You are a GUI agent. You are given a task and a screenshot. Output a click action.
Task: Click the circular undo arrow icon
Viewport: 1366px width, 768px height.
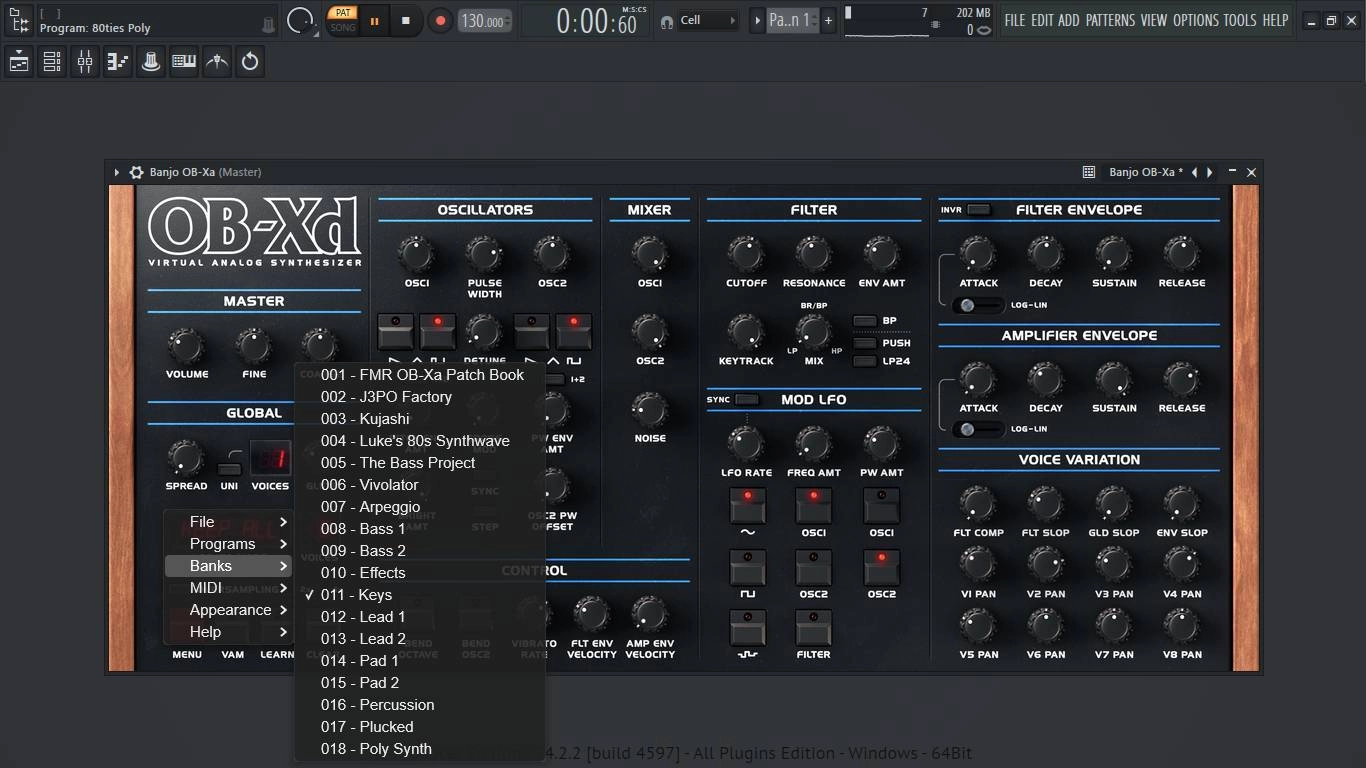tap(250, 62)
